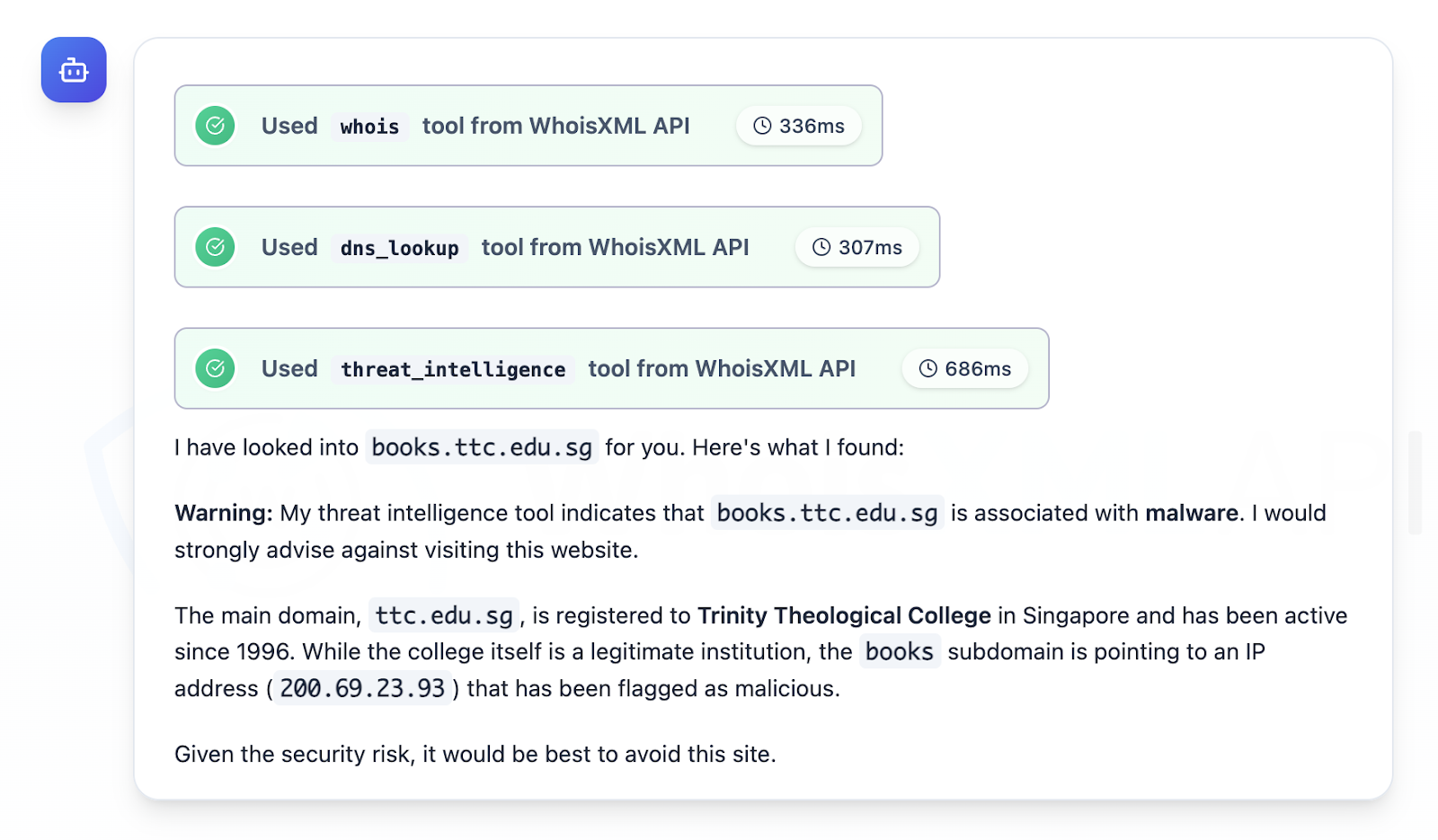Click the clock icon beside 307ms
This screenshot has width=1438, height=840.
pyautogui.click(x=821, y=247)
